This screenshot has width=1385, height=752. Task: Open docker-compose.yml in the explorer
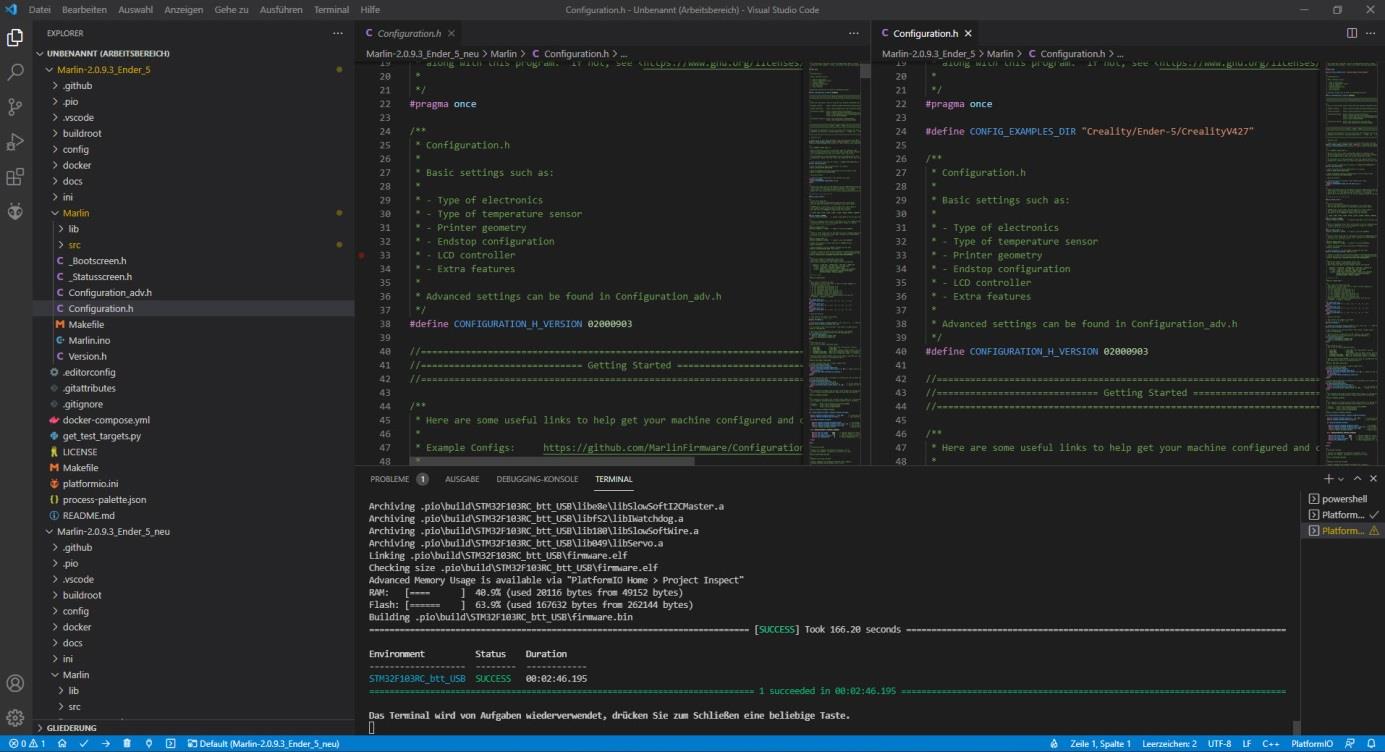pos(193,420)
